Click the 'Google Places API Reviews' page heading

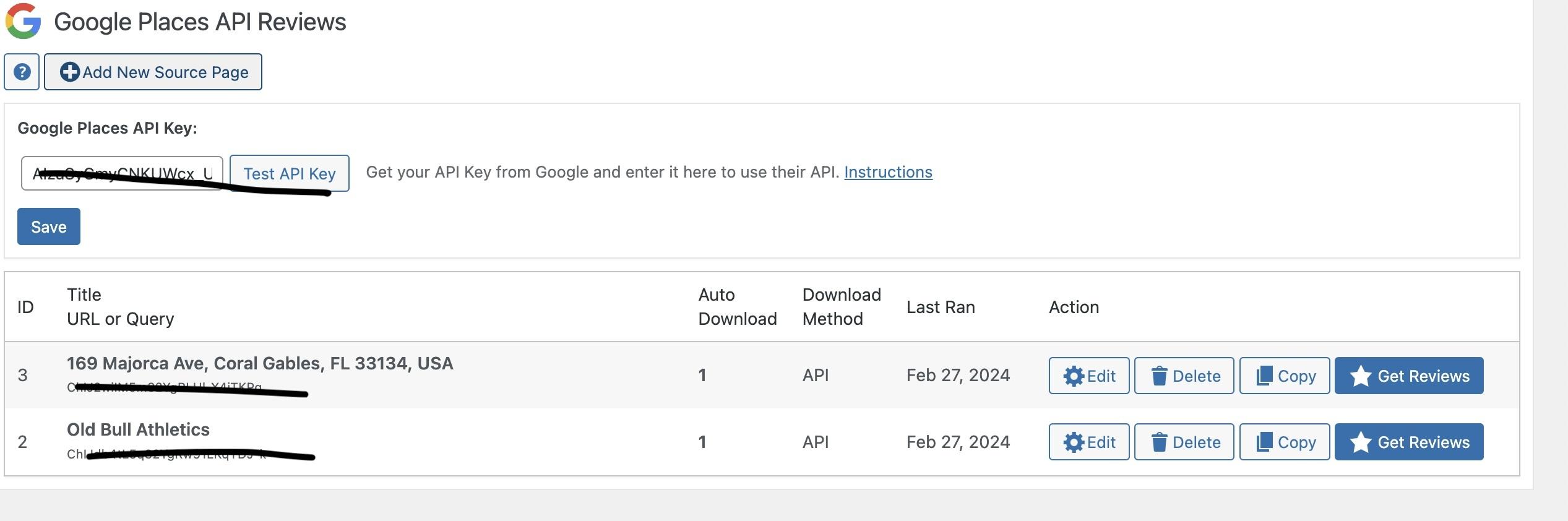point(200,22)
